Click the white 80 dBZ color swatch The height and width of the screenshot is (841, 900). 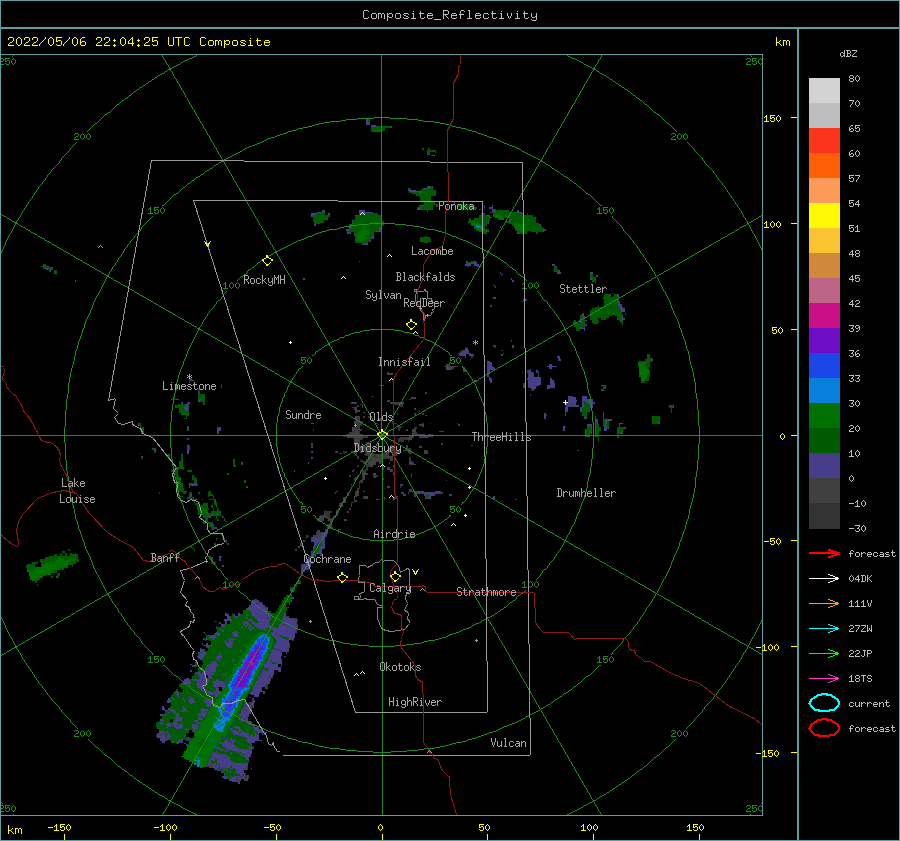(824, 91)
